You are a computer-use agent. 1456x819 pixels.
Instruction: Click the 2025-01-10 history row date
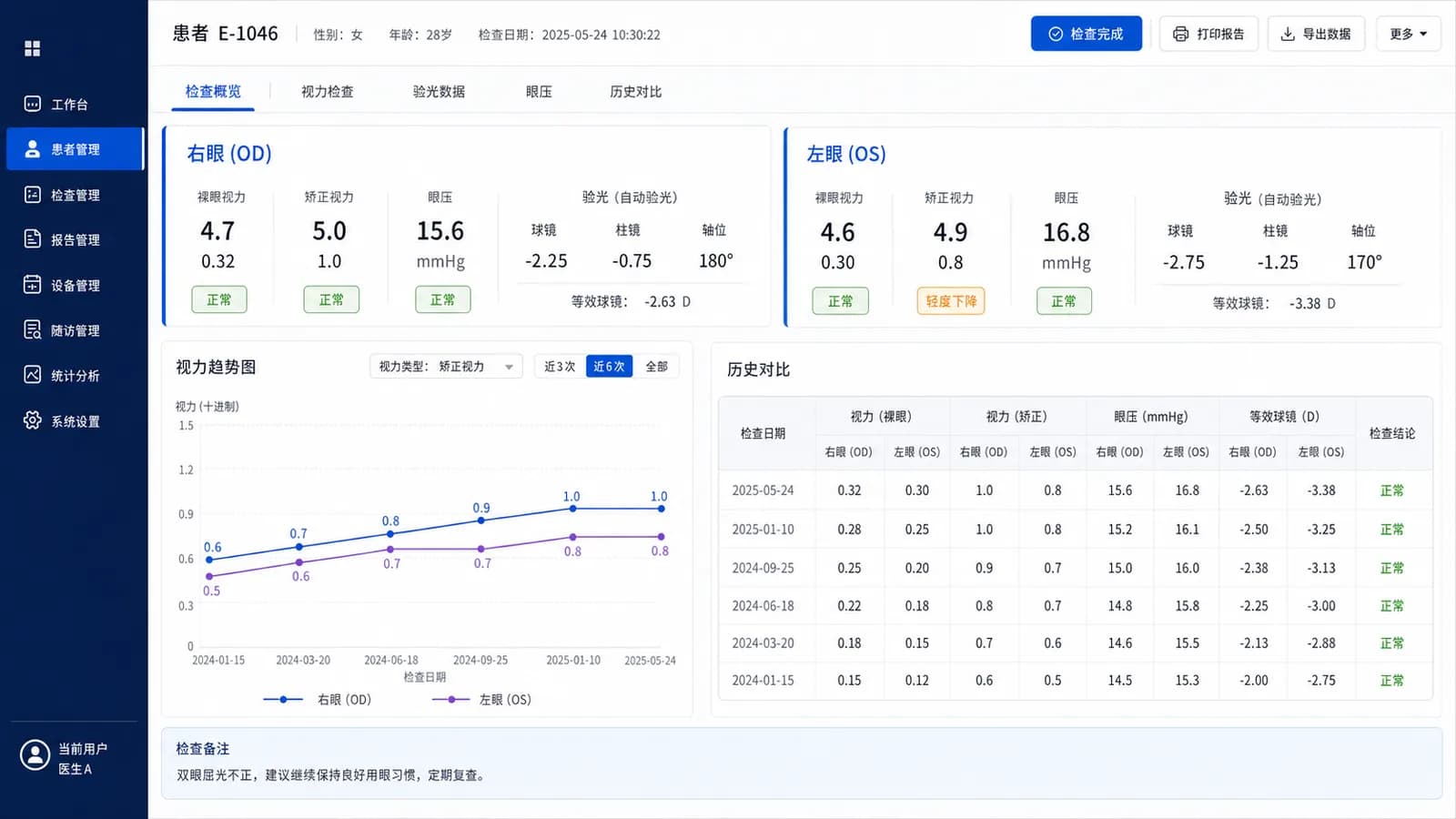pos(763,529)
